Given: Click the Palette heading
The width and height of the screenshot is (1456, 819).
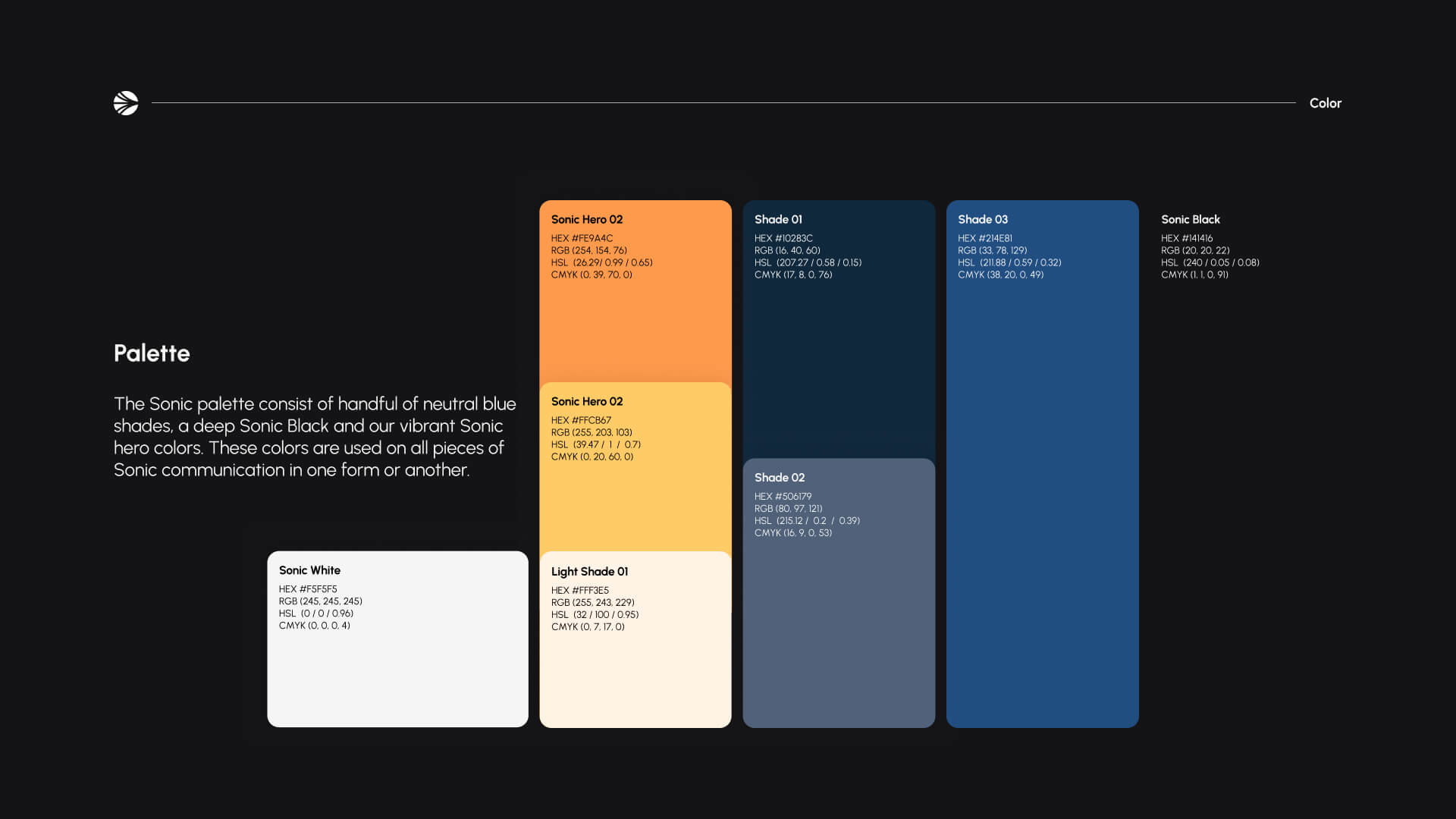Looking at the screenshot, I should point(152,353).
